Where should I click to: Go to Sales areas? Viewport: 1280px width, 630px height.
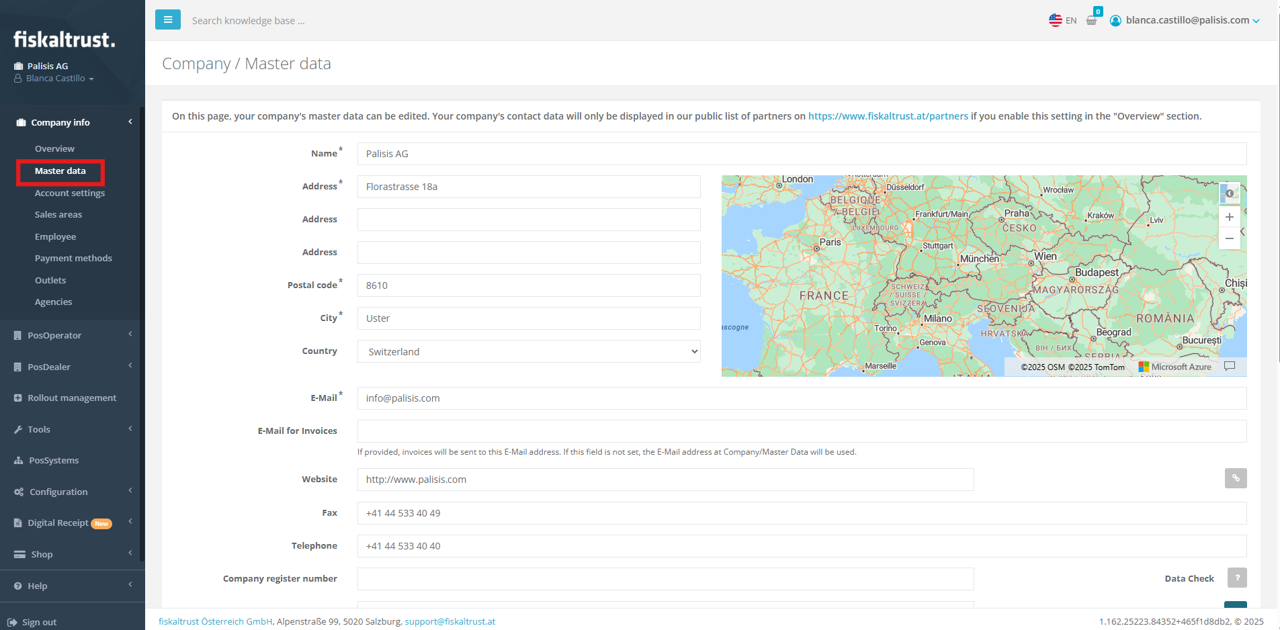58,214
